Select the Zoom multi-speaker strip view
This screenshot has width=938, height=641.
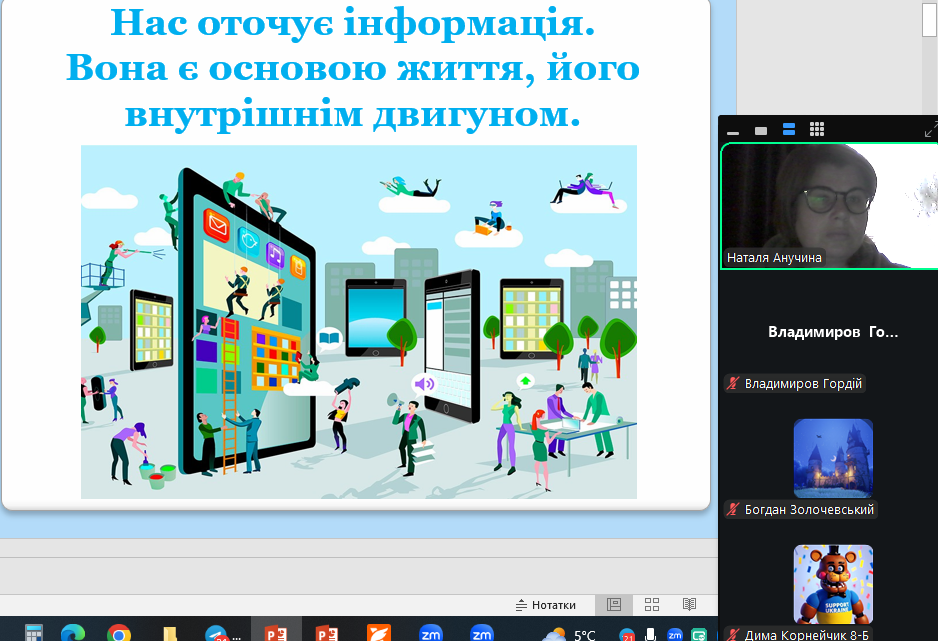coord(789,130)
